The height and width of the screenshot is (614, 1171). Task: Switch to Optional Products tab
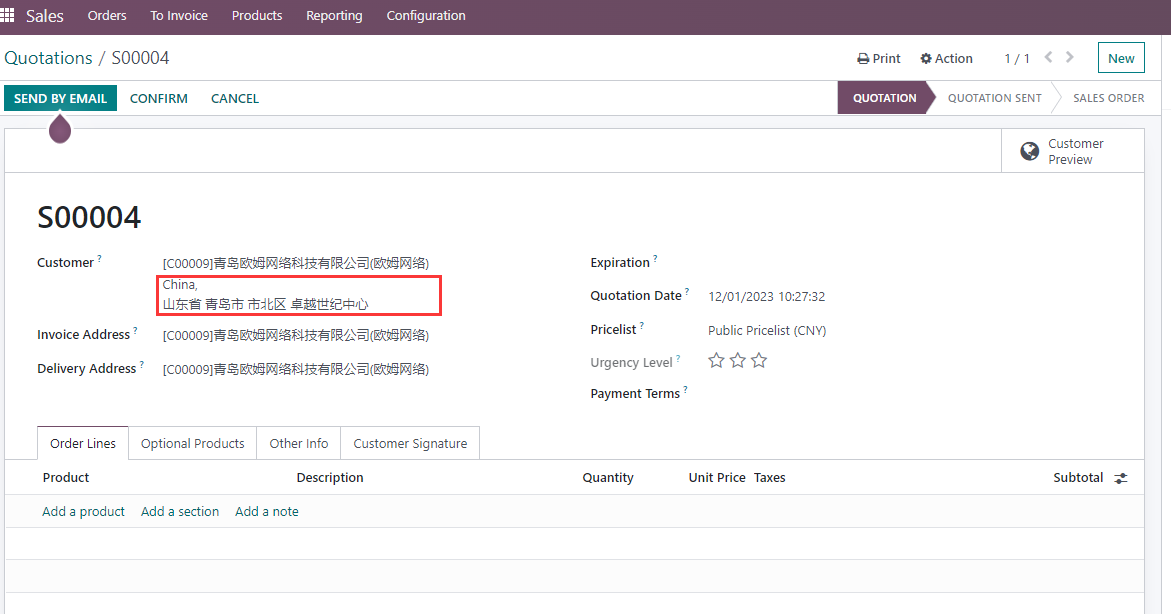point(193,444)
